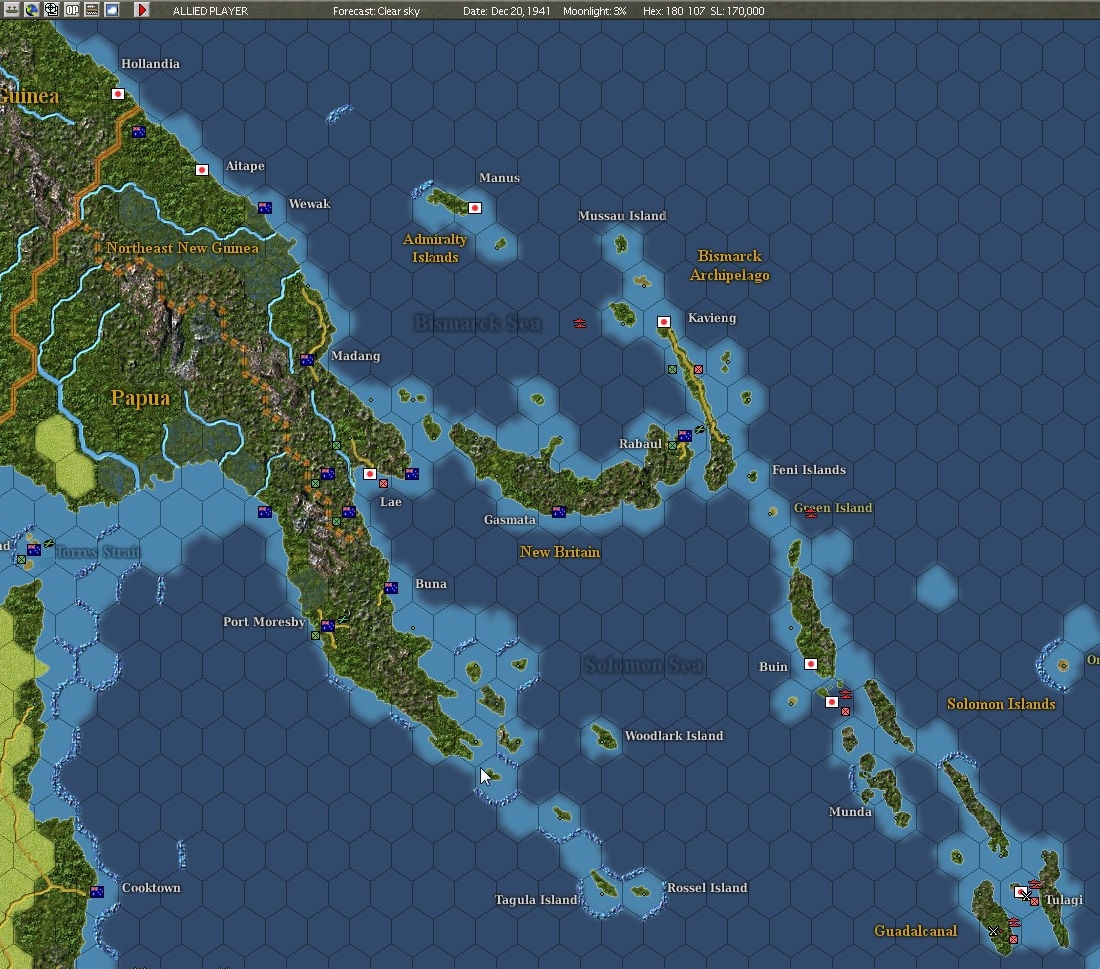Select the Japanese flag base at Buin
This screenshot has width=1100, height=969.
[x=811, y=664]
